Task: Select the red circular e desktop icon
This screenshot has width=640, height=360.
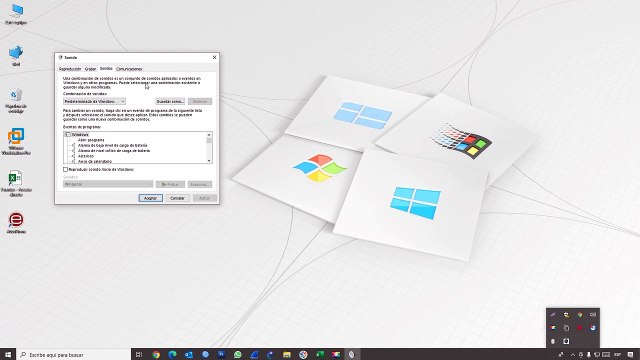Action: coord(16,222)
